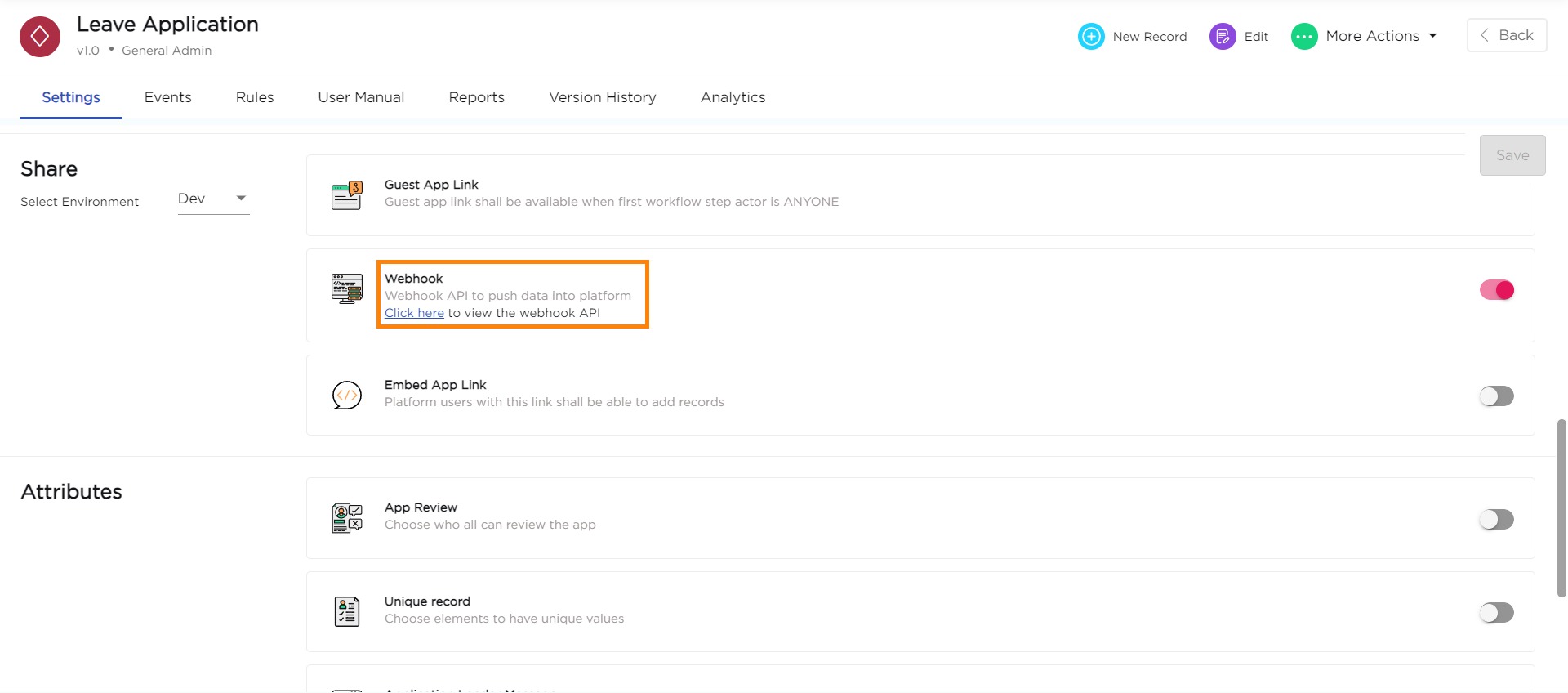1568x693 pixels.
Task: Click the red Leave Application logo icon
Action: point(40,37)
